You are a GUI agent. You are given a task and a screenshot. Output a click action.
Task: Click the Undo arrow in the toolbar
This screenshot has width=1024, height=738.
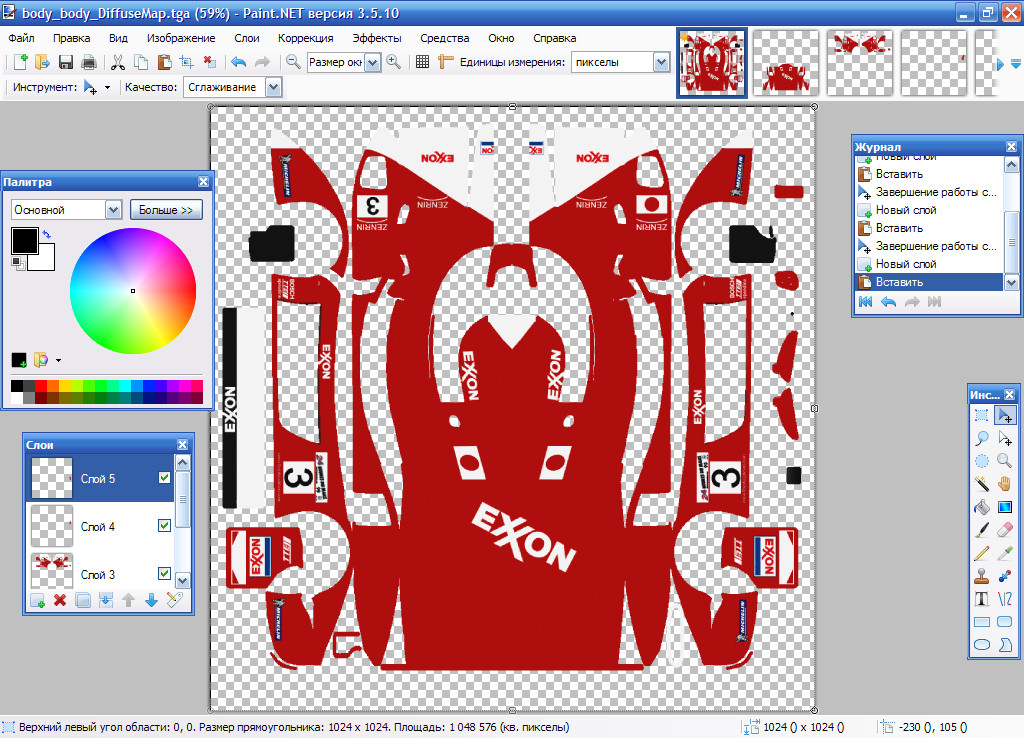(238, 62)
